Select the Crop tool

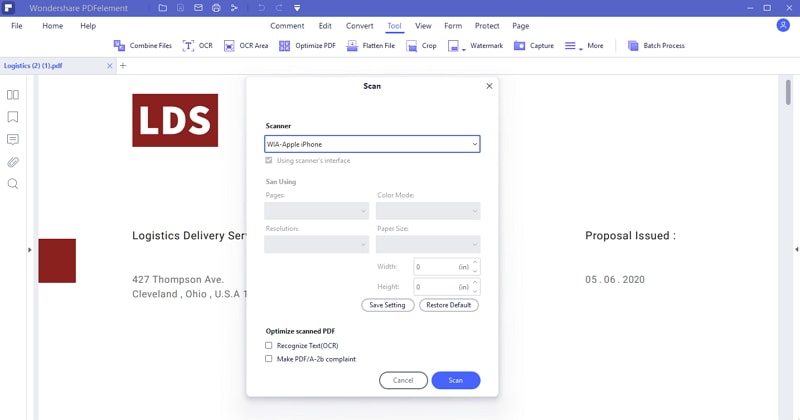[x=421, y=45]
